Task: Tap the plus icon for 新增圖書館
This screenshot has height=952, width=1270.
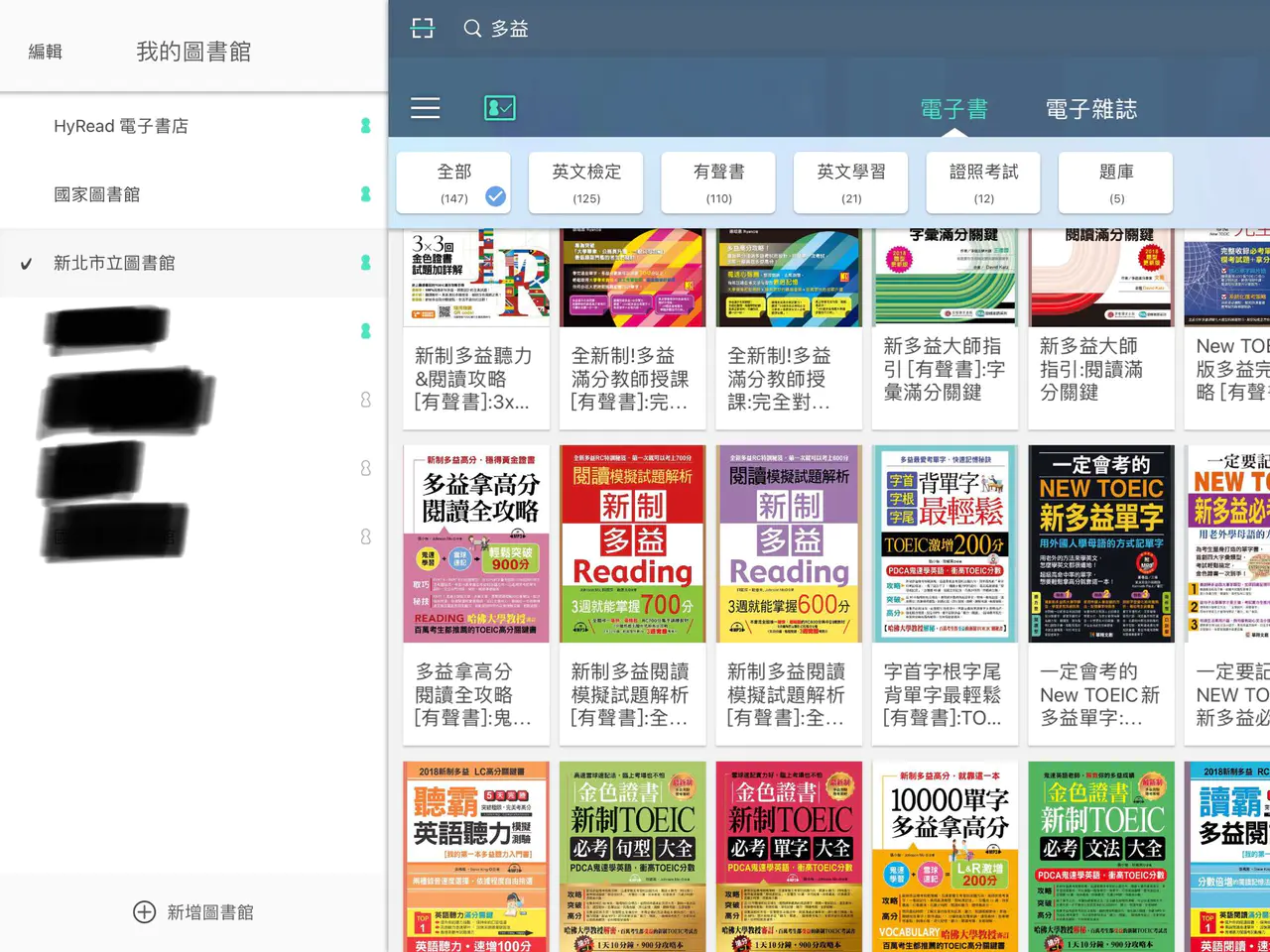Action: coord(144,912)
